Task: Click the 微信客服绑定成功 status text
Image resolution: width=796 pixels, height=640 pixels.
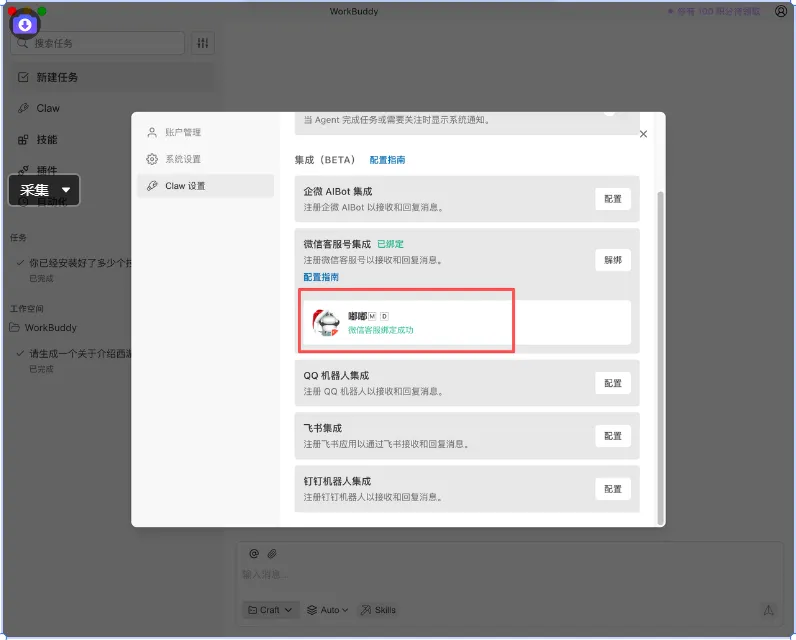Action: coord(381,330)
